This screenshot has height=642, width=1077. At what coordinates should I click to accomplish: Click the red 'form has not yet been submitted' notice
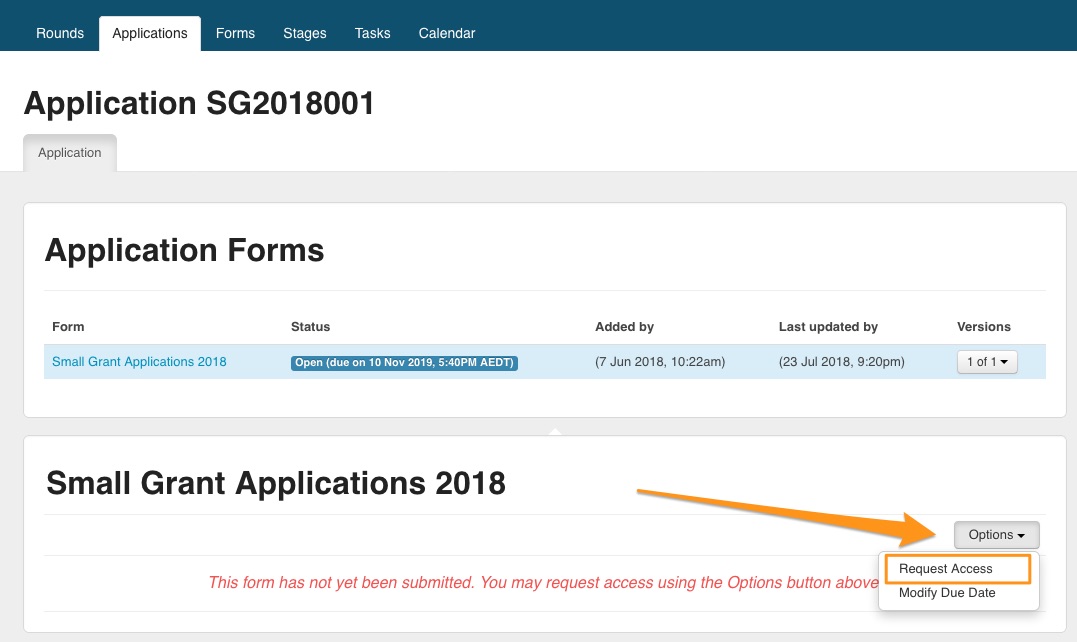(540, 583)
